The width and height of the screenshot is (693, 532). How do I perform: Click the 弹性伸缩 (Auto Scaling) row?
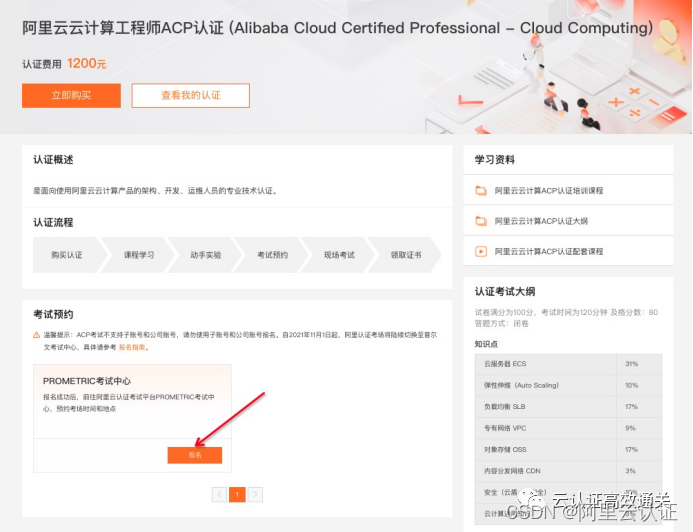pos(568,385)
